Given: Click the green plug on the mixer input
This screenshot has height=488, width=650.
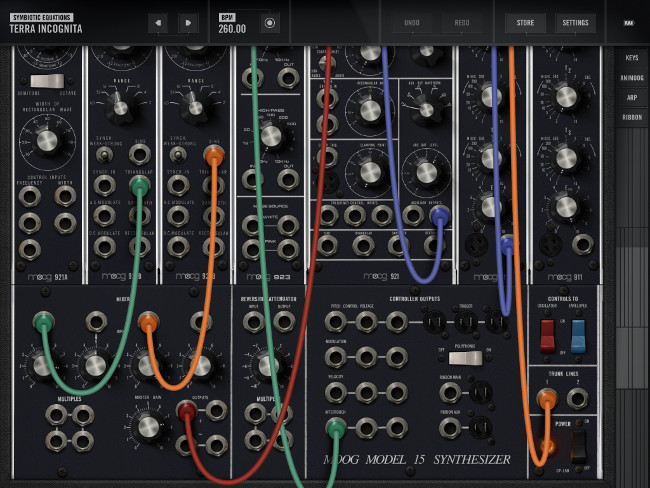Looking at the screenshot, I should tap(41, 321).
